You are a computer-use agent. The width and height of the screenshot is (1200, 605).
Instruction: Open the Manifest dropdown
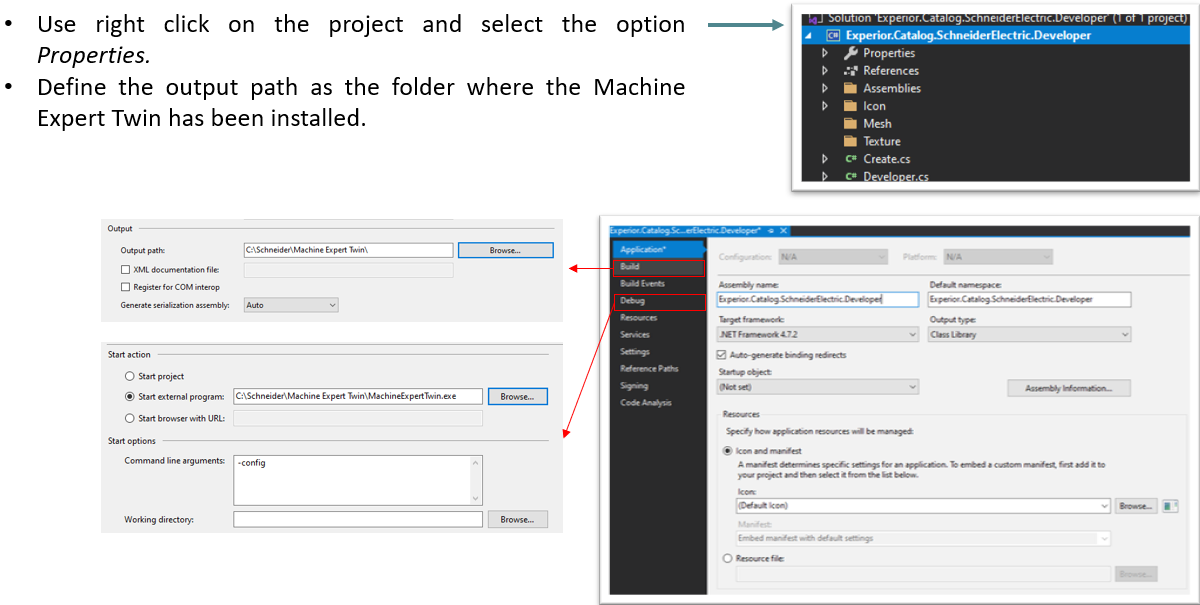923,538
